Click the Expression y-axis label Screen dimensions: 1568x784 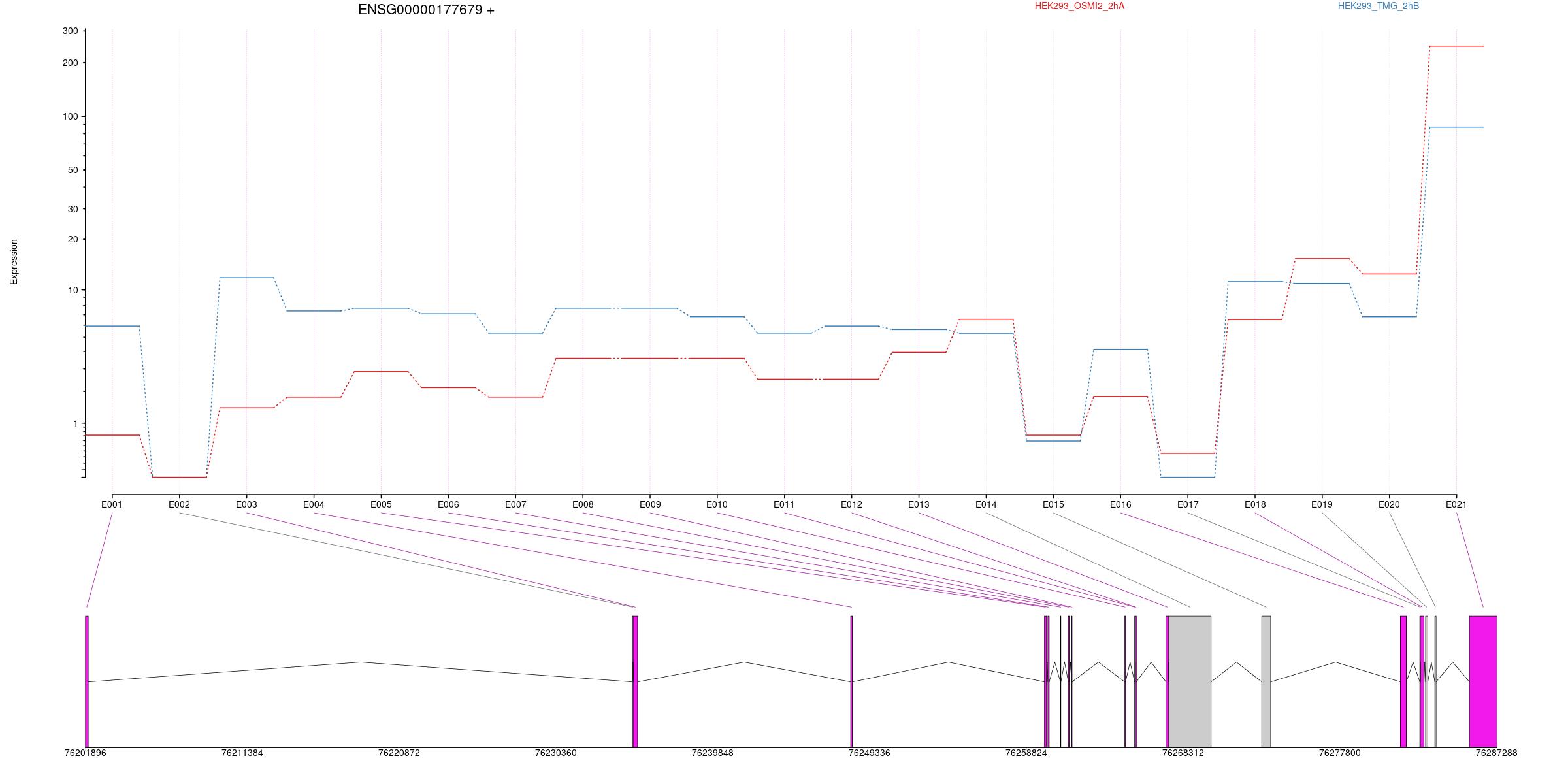[14, 261]
